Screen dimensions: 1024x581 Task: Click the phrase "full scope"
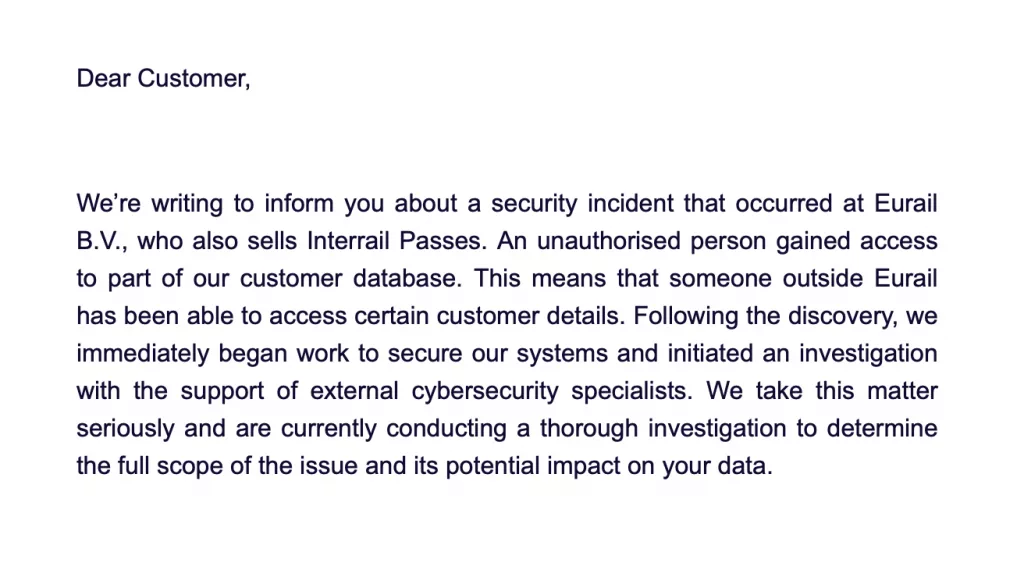(162, 467)
